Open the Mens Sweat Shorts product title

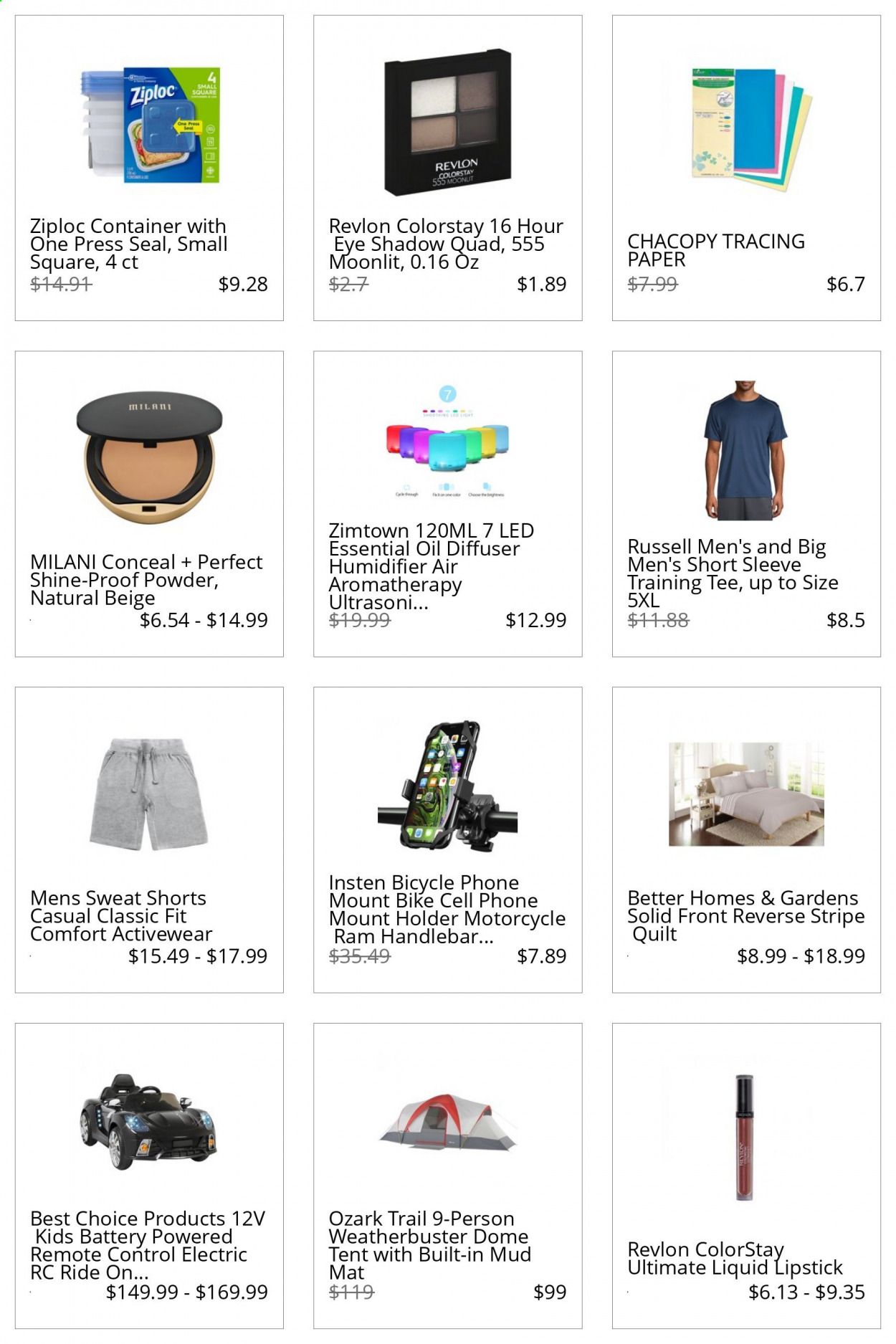[121, 916]
